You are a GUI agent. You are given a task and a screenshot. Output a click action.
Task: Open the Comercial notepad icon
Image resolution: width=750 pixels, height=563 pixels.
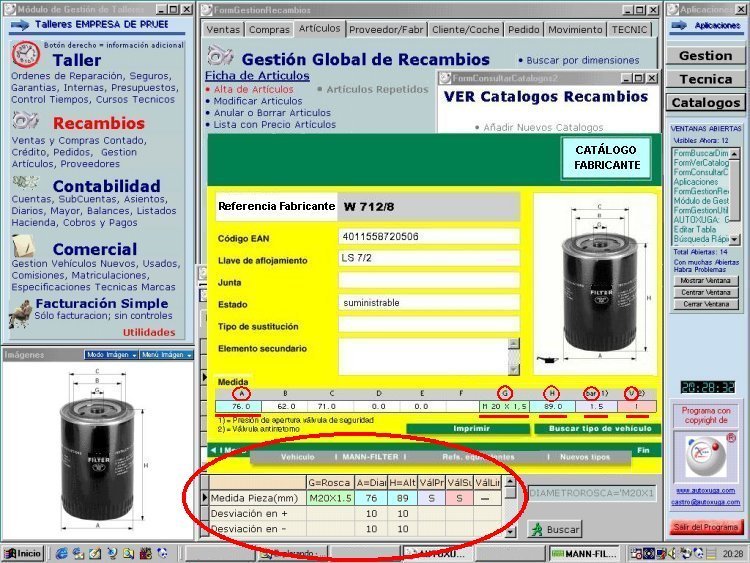24,246
